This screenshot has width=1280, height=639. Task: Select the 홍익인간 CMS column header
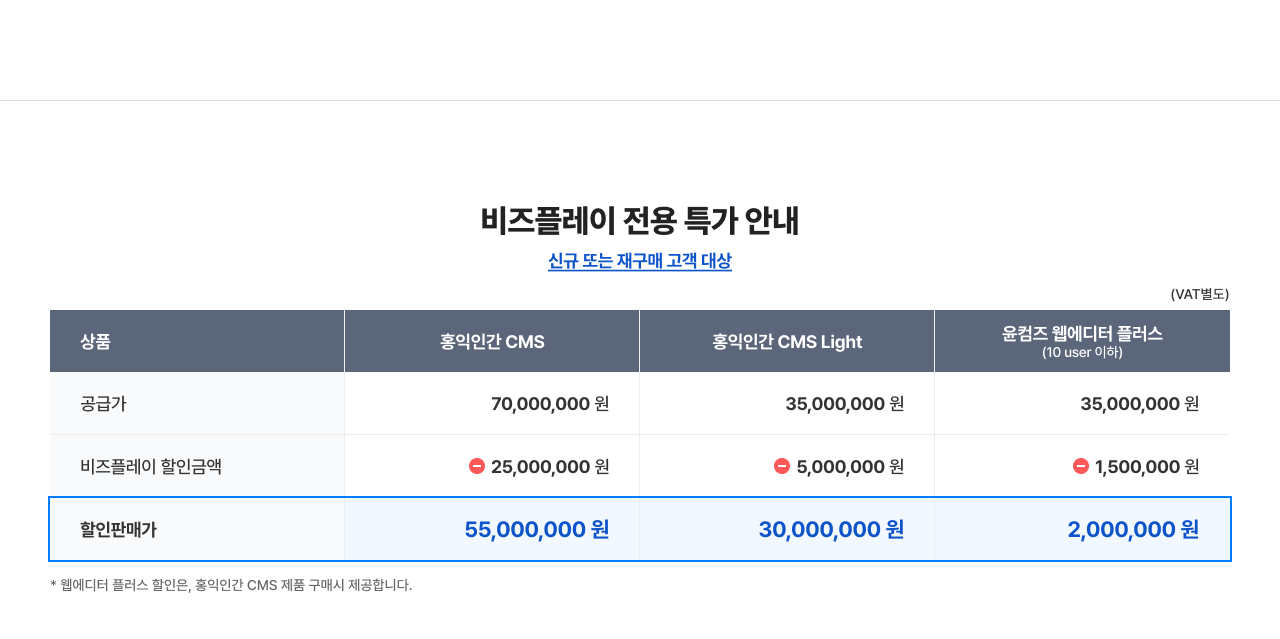click(x=492, y=341)
